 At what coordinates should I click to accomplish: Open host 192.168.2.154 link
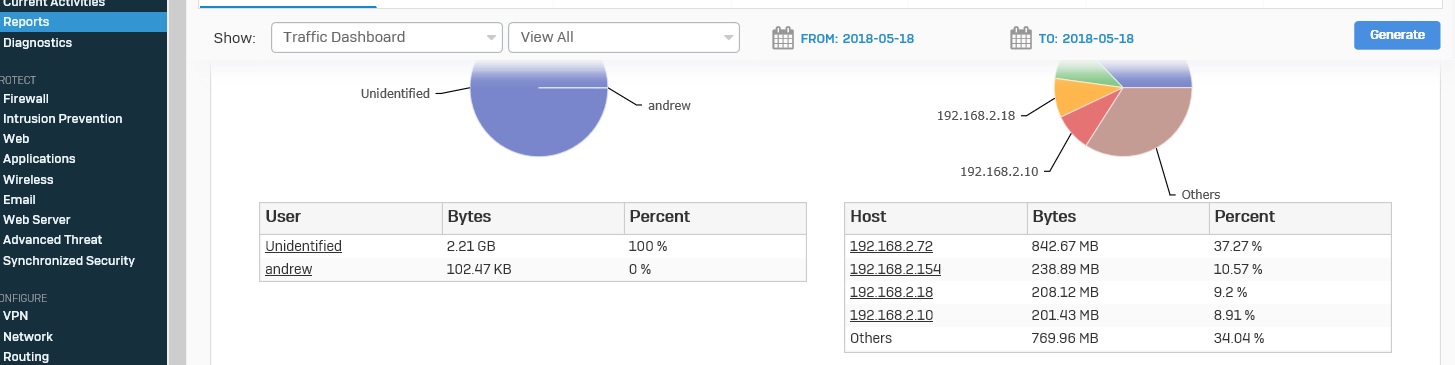(x=895, y=269)
